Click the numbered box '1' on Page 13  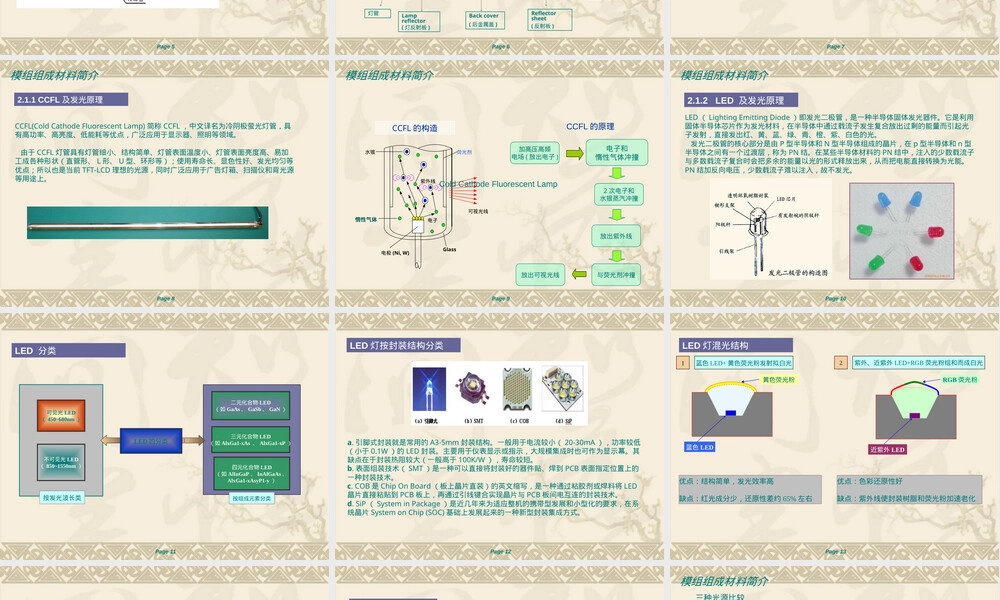pyautogui.click(x=683, y=363)
